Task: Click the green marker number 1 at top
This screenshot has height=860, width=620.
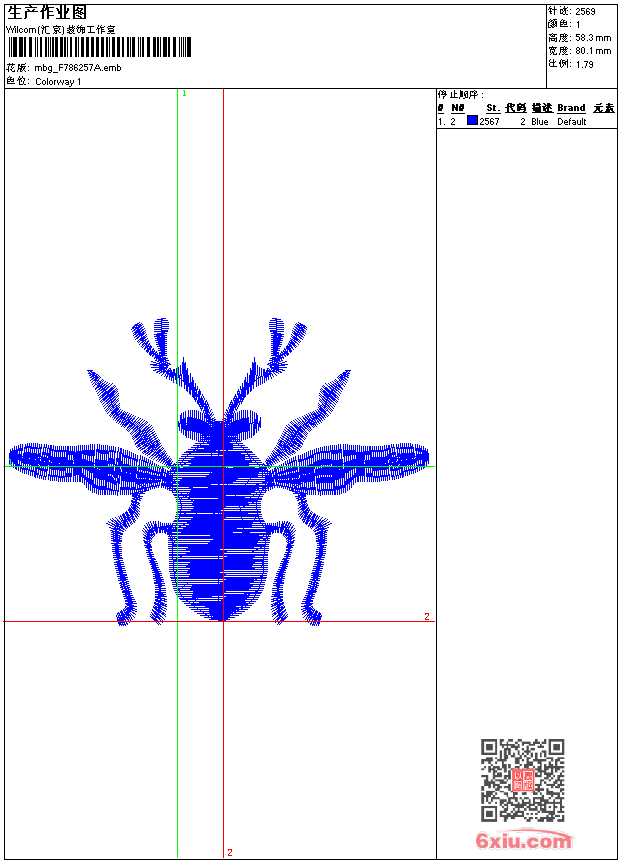Action: (184, 93)
